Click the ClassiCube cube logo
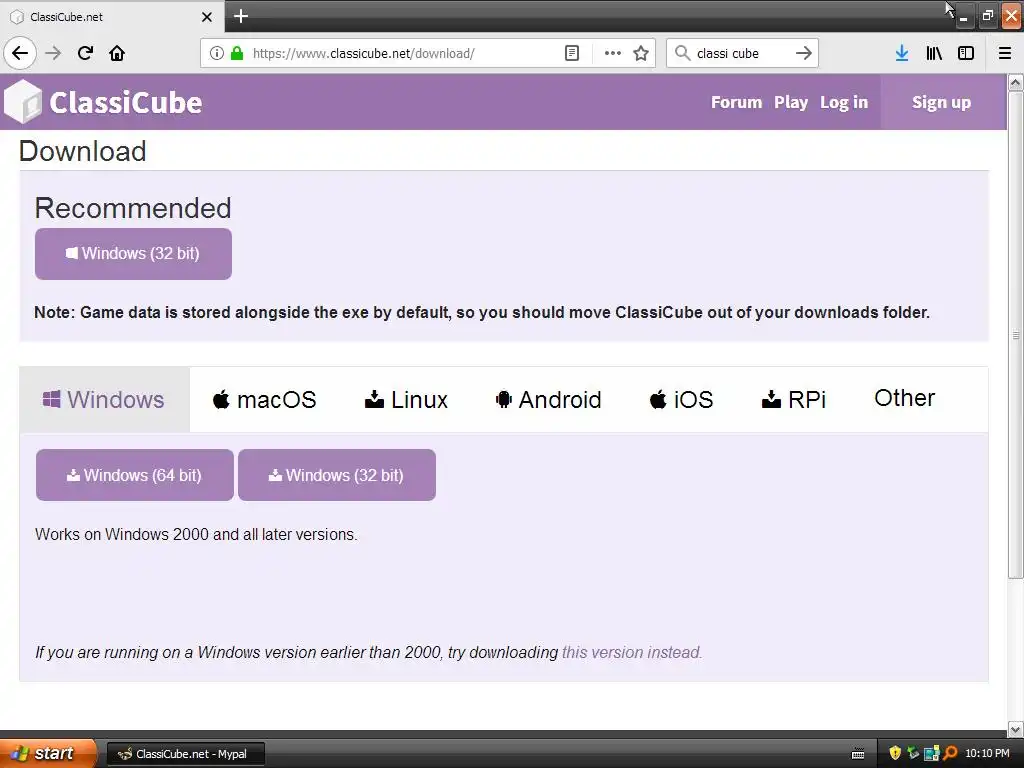The width and height of the screenshot is (1024, 768). coord(23,102)
